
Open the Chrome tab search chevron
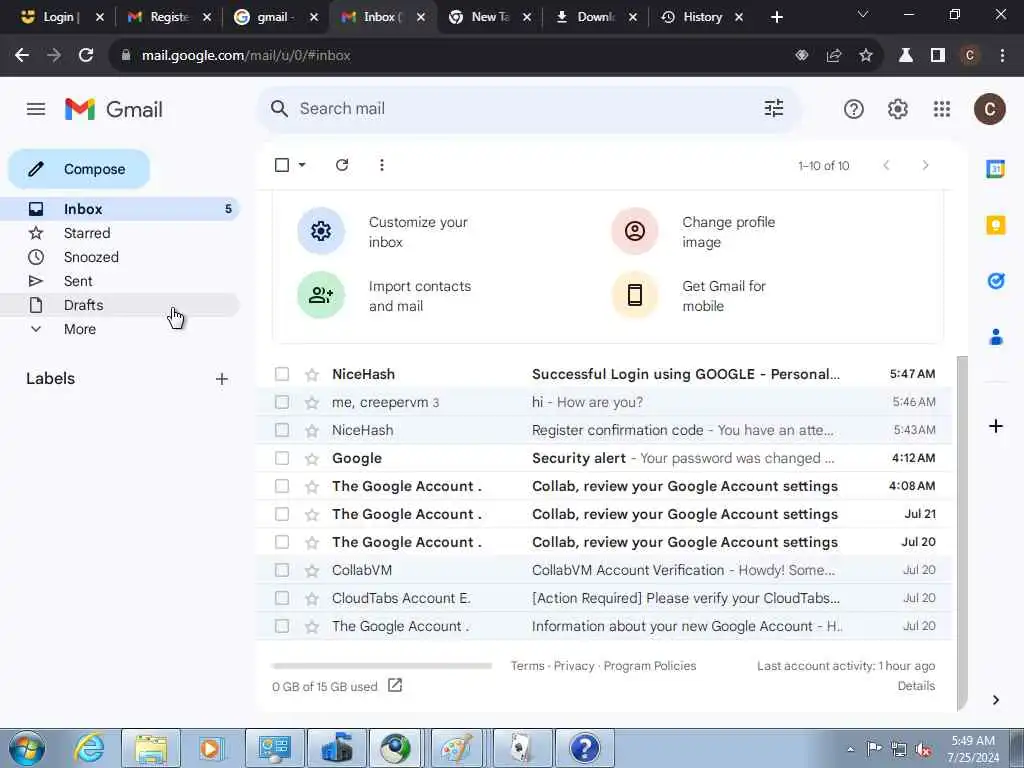click(863, 14)
